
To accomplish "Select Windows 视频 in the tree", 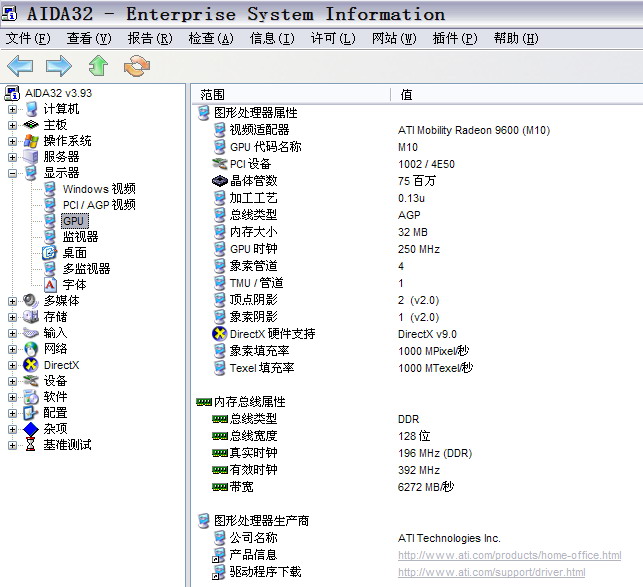I will [98, 189].
